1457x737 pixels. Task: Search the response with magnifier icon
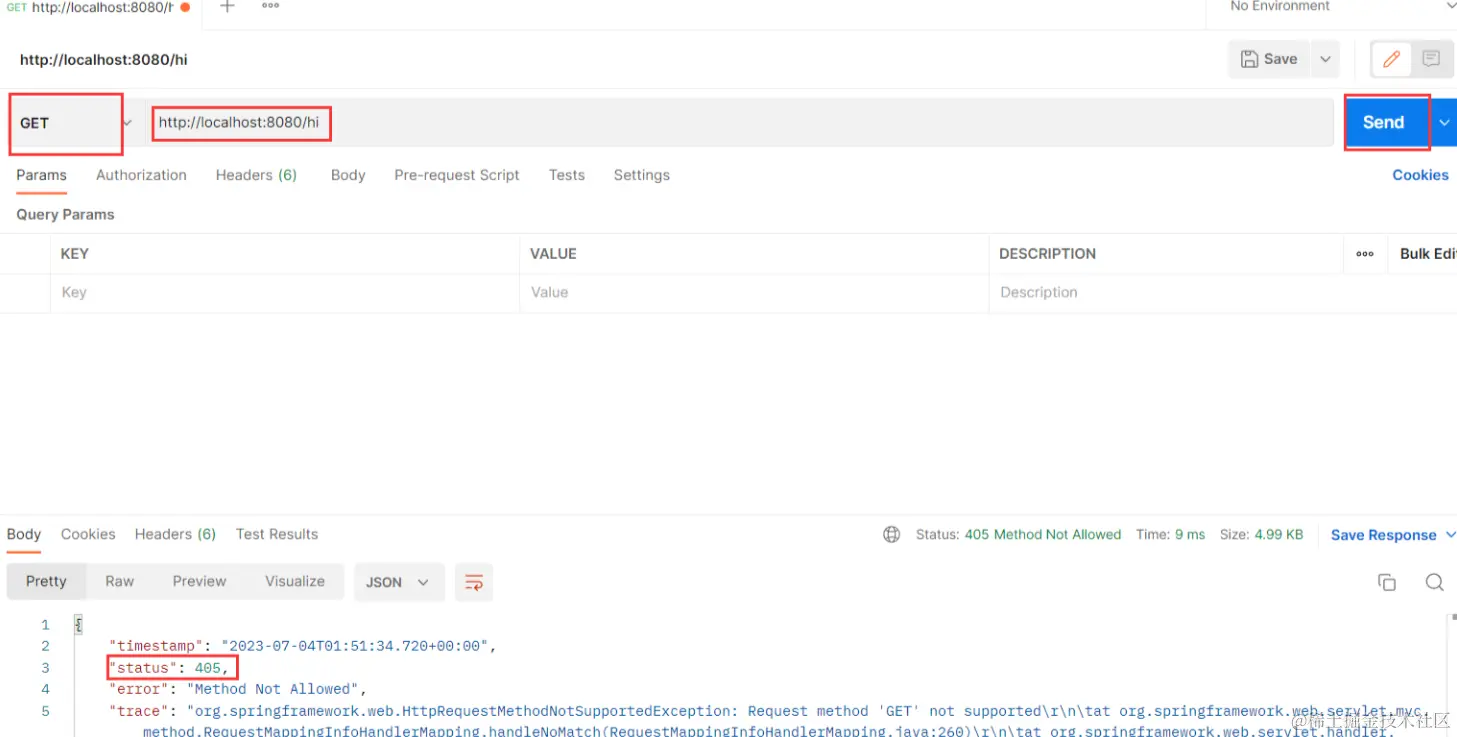click(x=1434, y=582)
